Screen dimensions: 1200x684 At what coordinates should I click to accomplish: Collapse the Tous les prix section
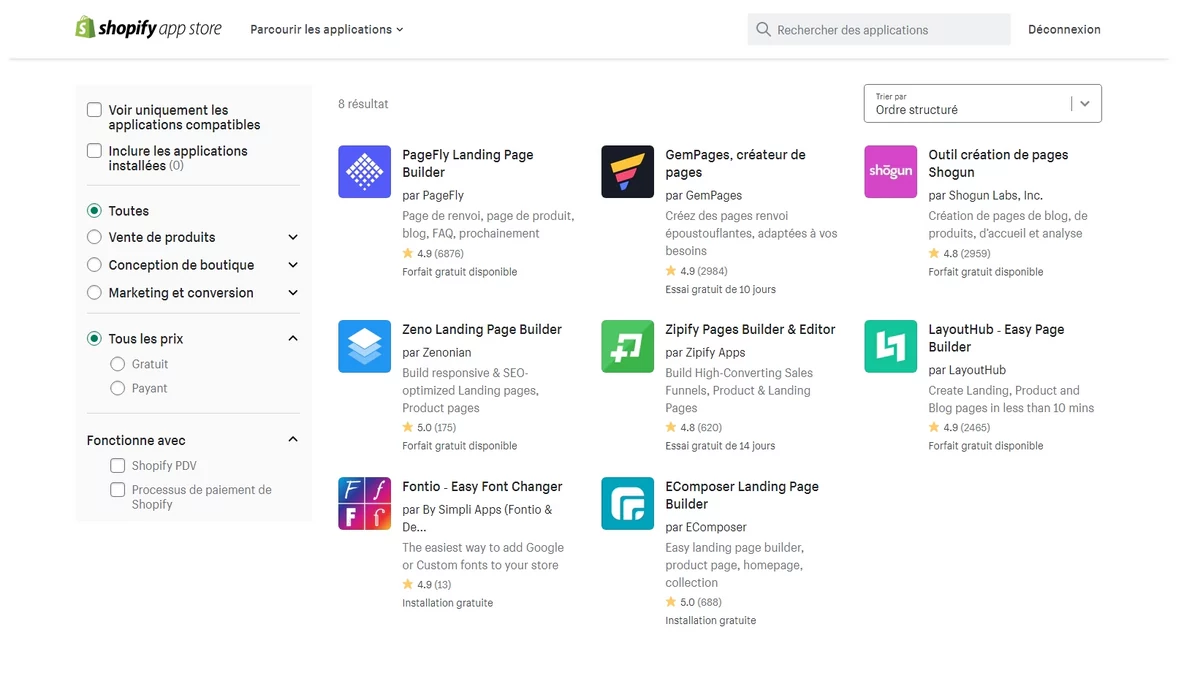point(293,339)
